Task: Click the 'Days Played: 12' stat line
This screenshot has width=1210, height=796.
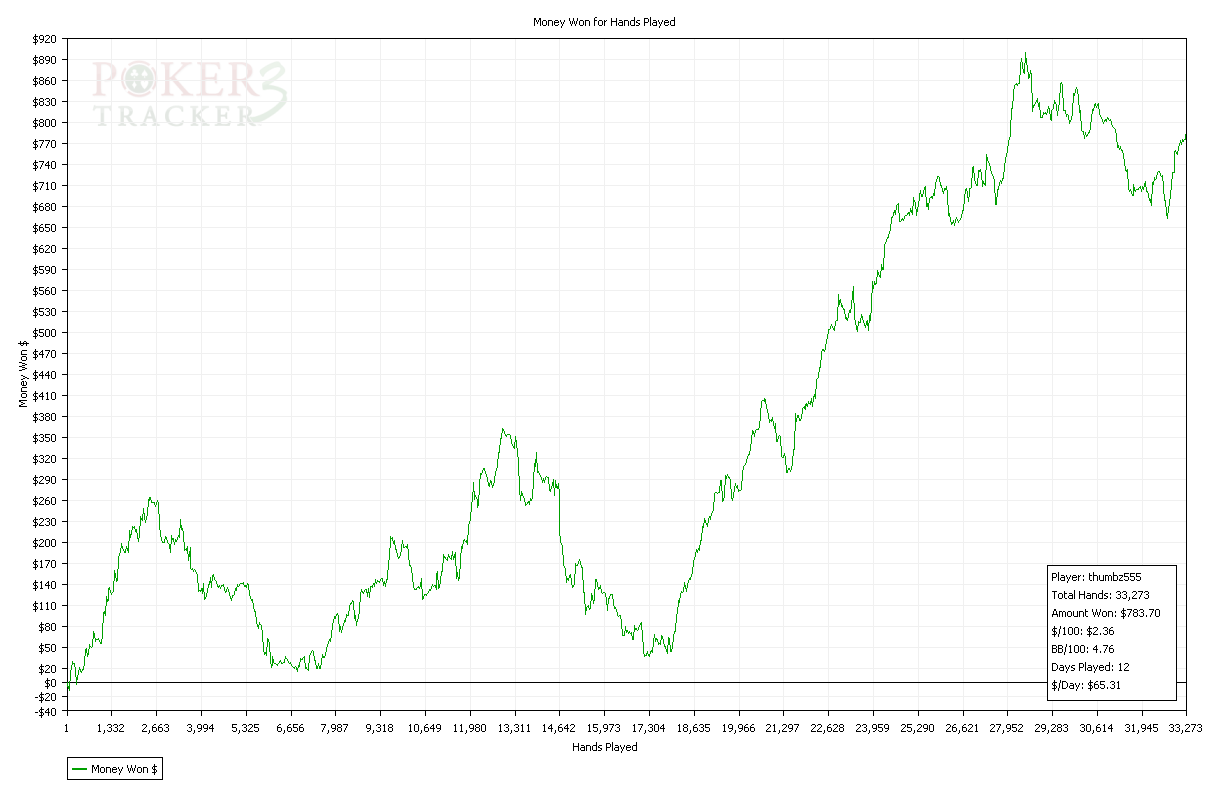Action: pyautogui.click(x=1090, y=667)
